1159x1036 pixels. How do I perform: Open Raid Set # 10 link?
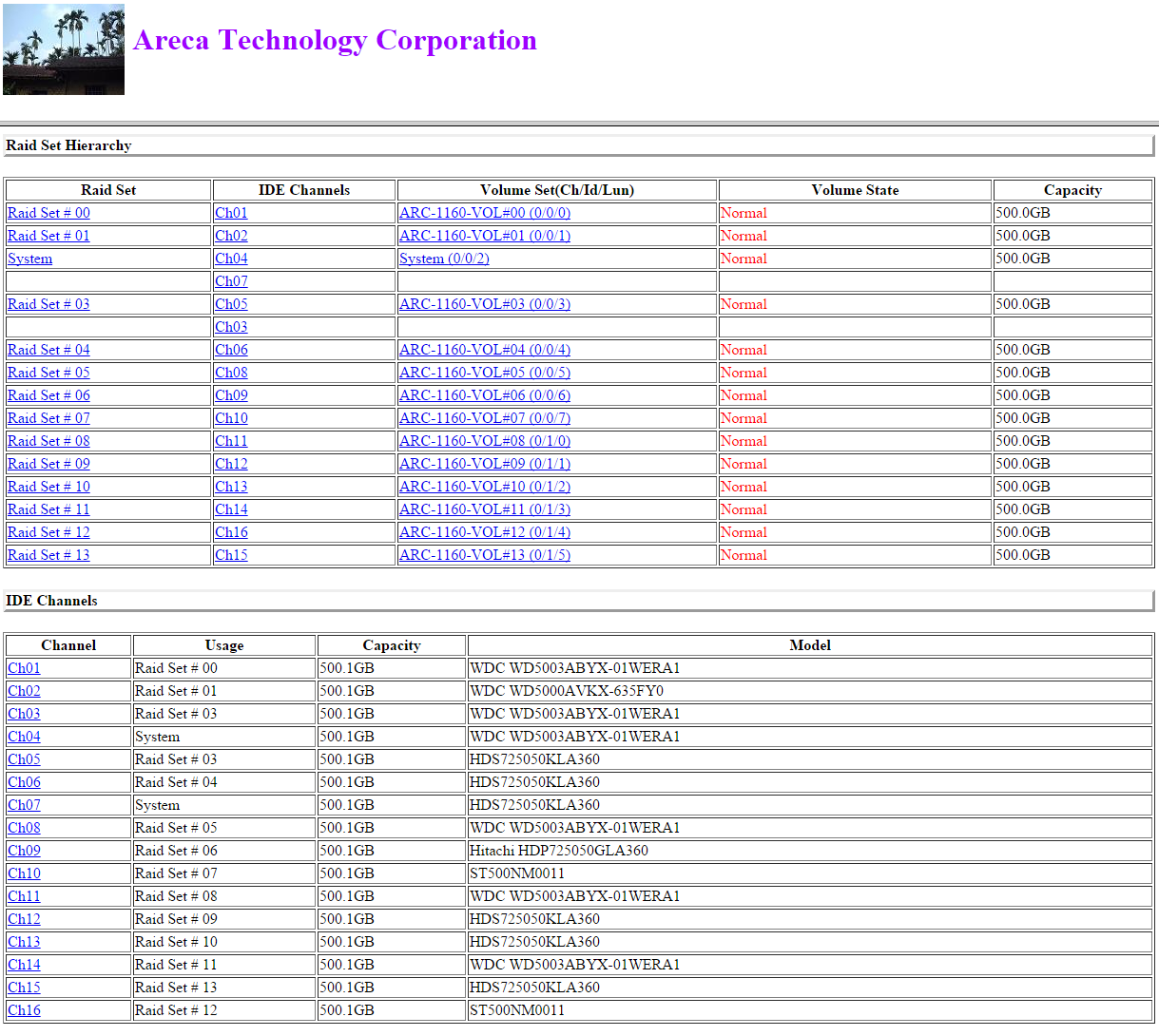tap(48, 487)
